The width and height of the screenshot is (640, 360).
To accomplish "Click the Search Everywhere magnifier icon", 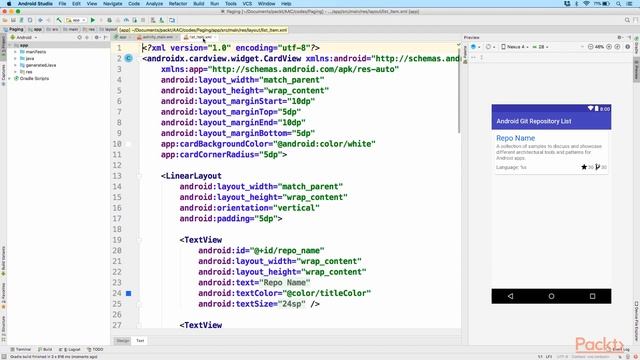I will pos(627,20).
